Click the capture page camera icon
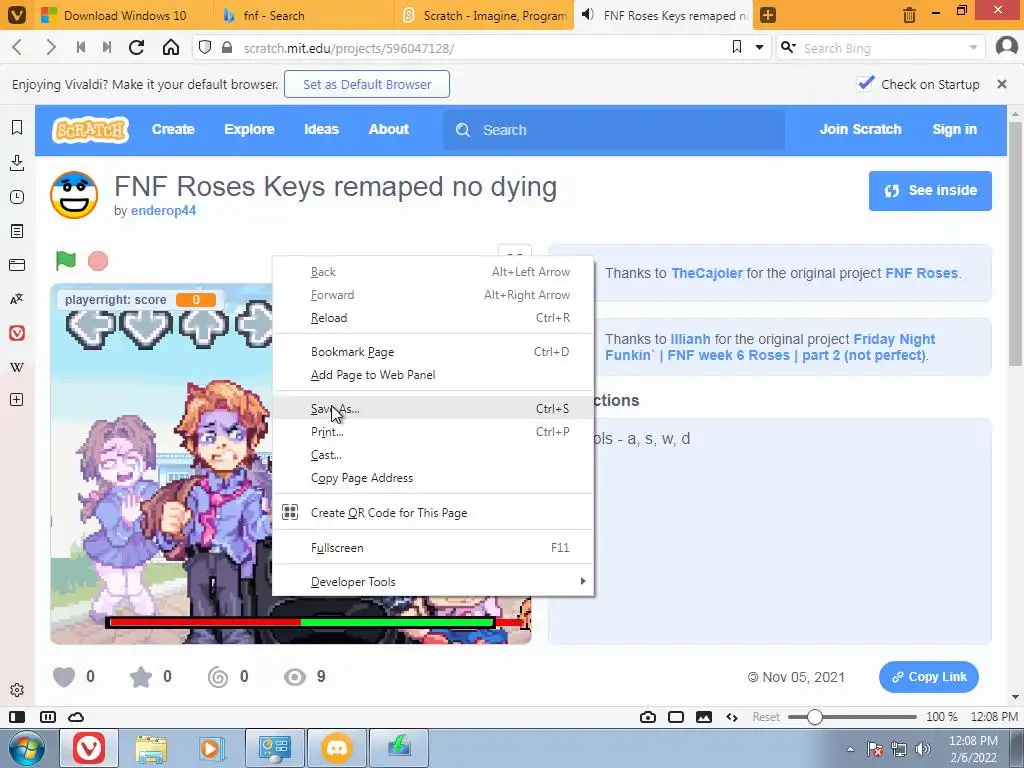Image resolution: width=1024 pixels, height=768 pixels. (648, 717)
